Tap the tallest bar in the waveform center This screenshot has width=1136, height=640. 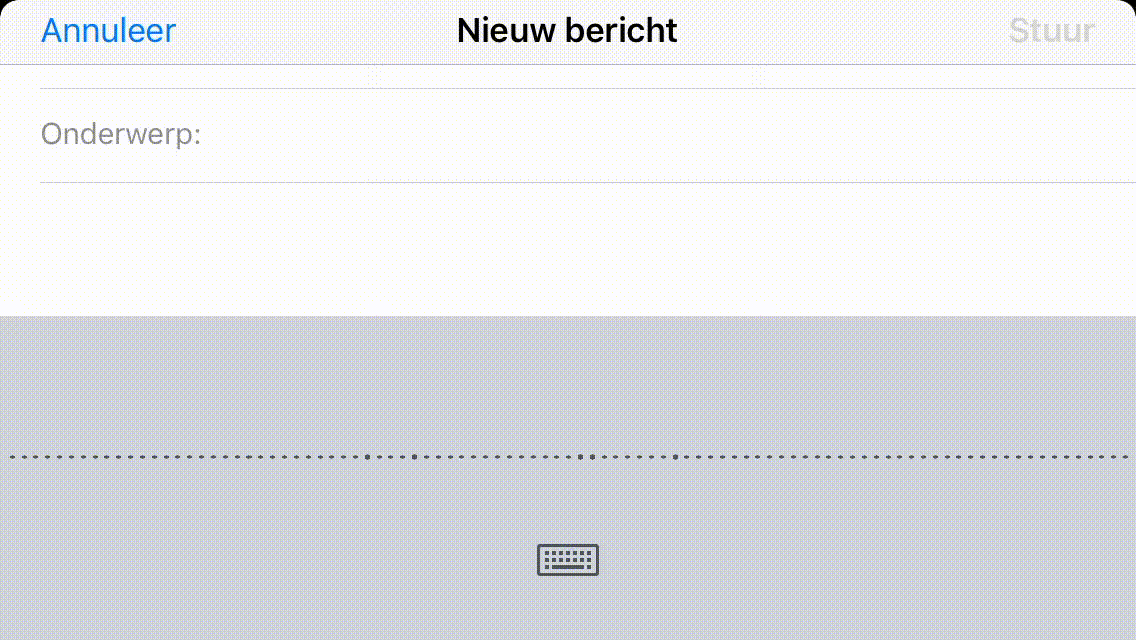tap(592, 457)
